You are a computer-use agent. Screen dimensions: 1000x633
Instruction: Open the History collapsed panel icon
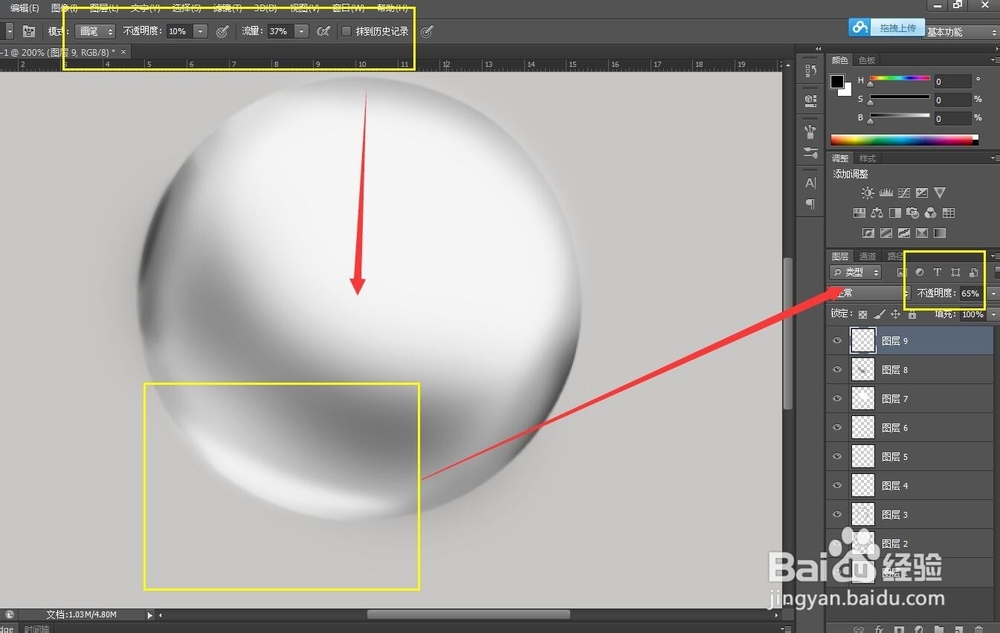[x=811, y=71]
